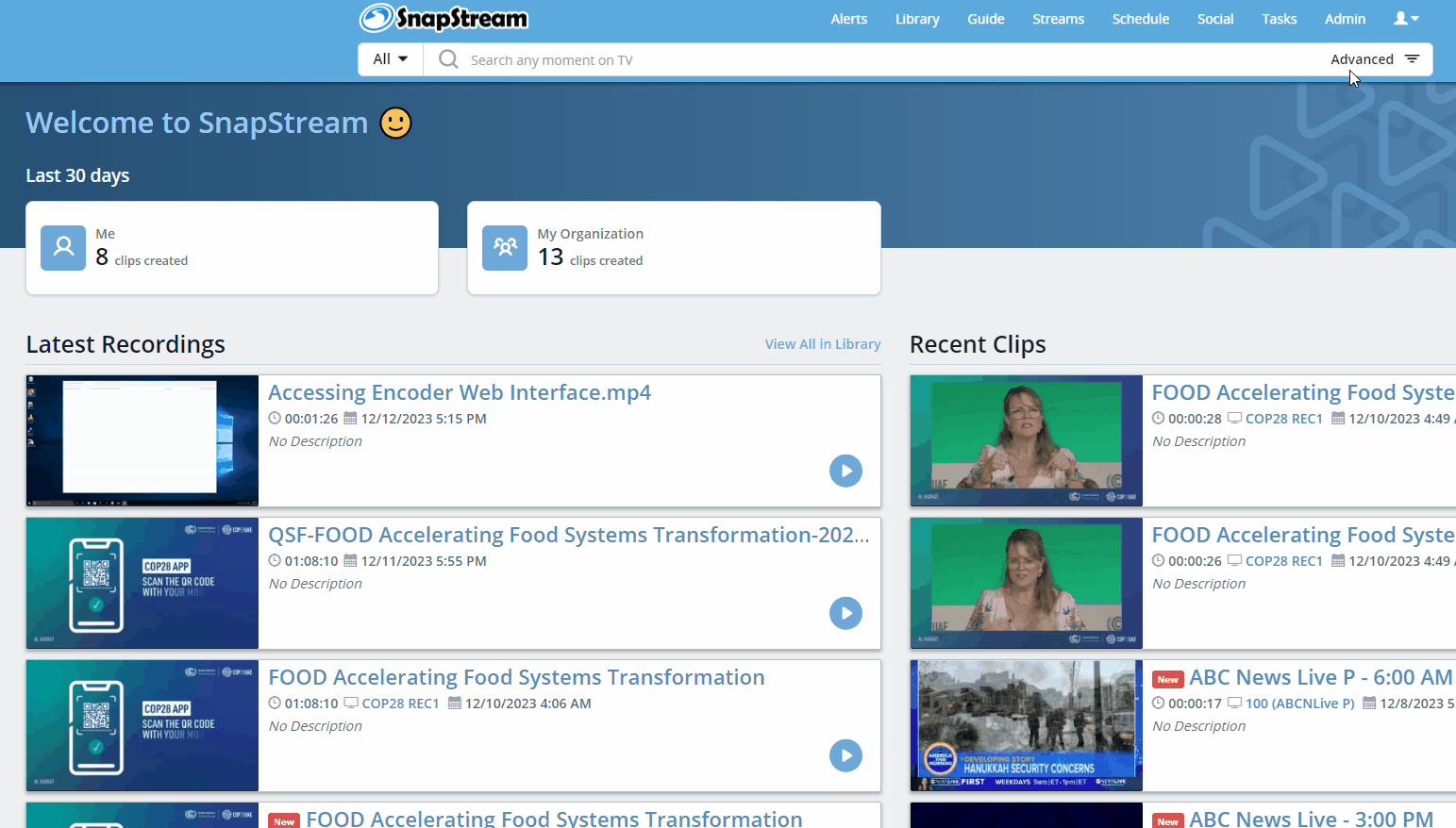Viewport: 1456px width, 828px height.
Task: Open the QSF-FOOD recording thumbnail
Action: coord(142,583)
